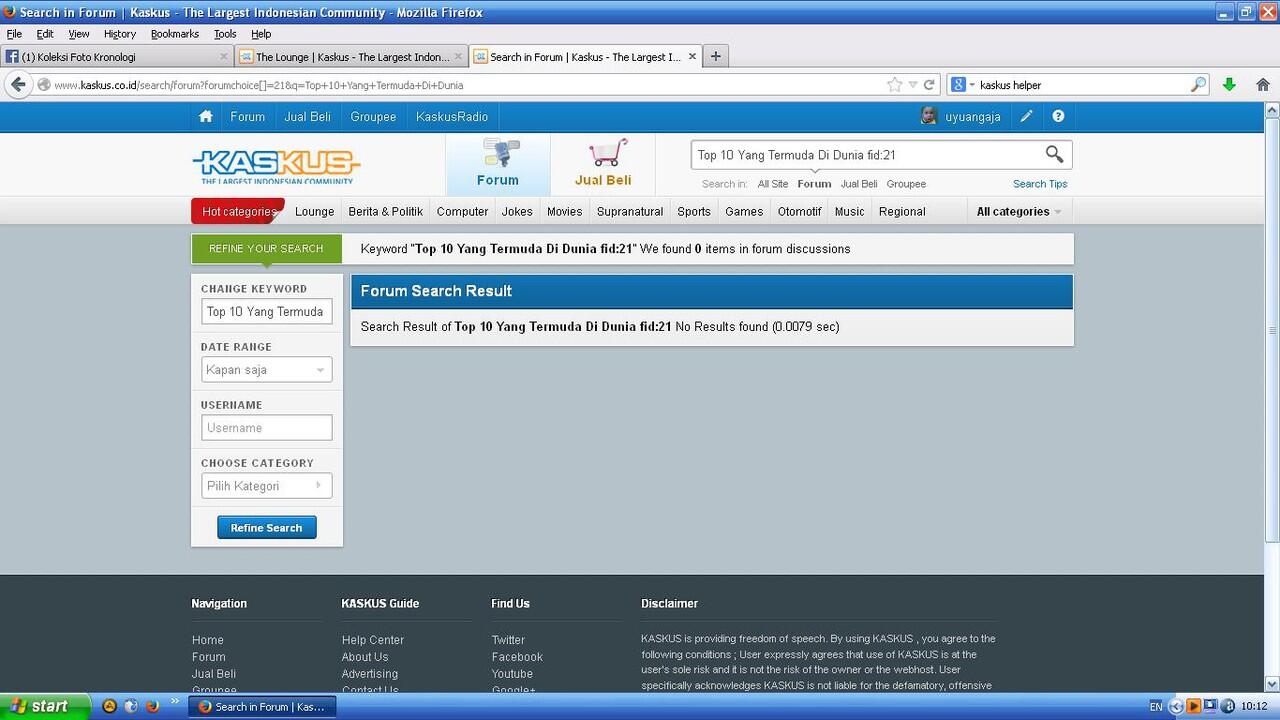The width and height of the screenshot is (1280, 720).
Task: Open the Otomotif category
Action: (799, 211)
